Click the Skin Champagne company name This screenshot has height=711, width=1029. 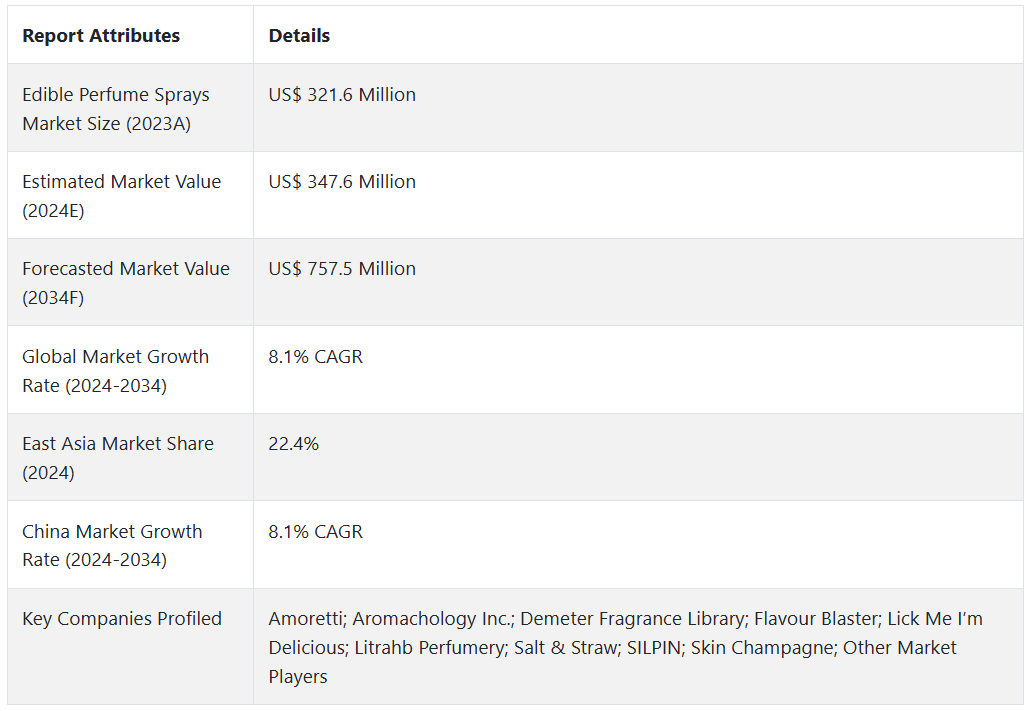pyautogui.click(x=764, y=648)
